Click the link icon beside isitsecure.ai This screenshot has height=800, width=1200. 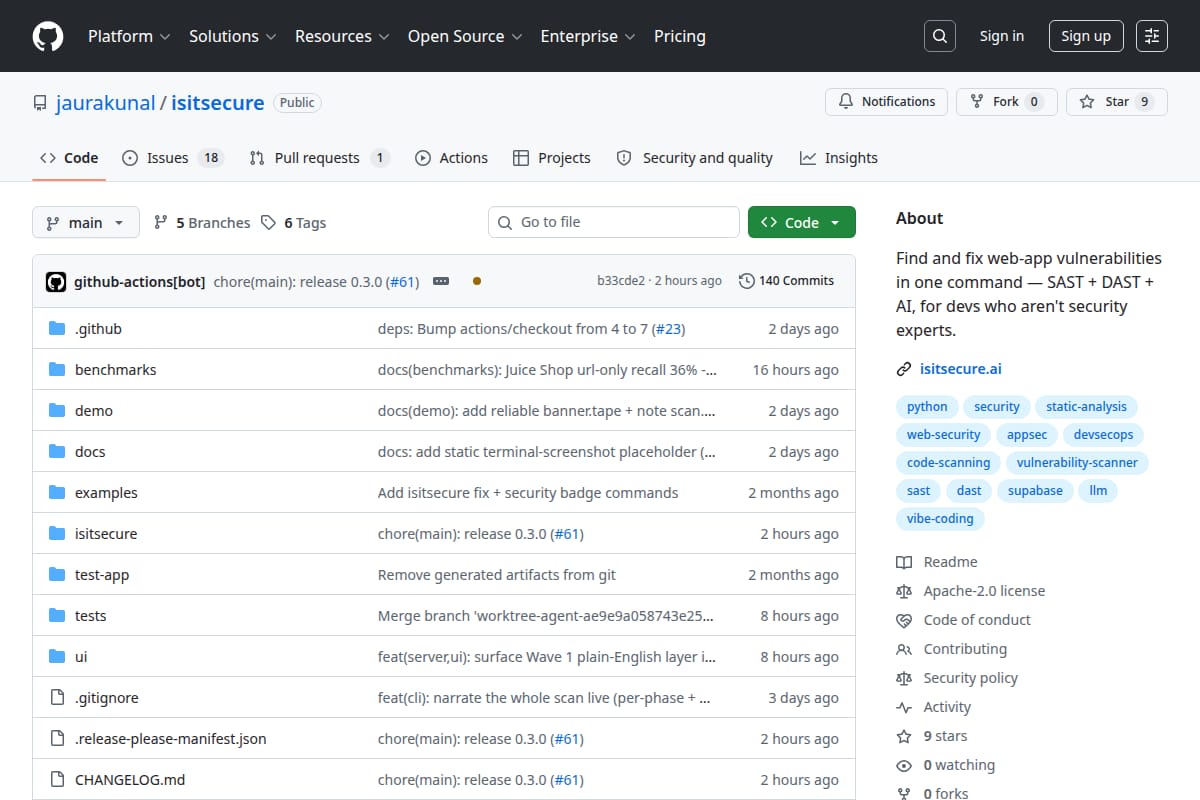pyautogui.click(x=904, y=369)
